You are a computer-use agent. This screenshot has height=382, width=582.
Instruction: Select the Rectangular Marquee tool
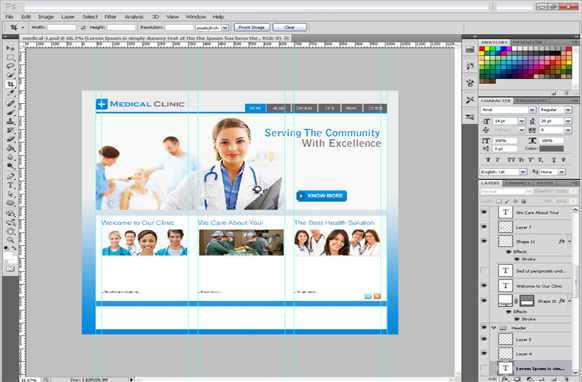[x=10, y=57]
